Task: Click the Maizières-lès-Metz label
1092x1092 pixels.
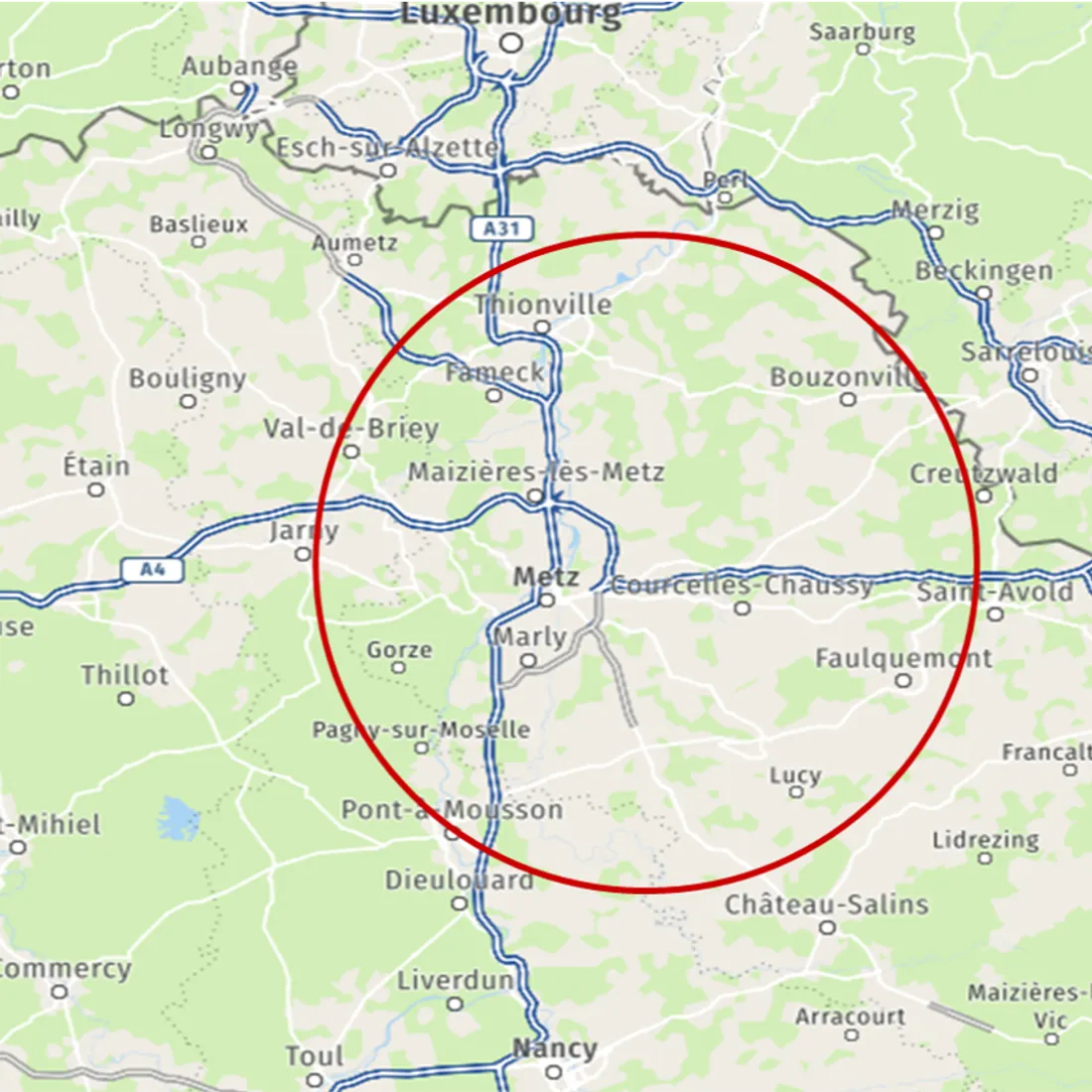Action: (535, 473)
